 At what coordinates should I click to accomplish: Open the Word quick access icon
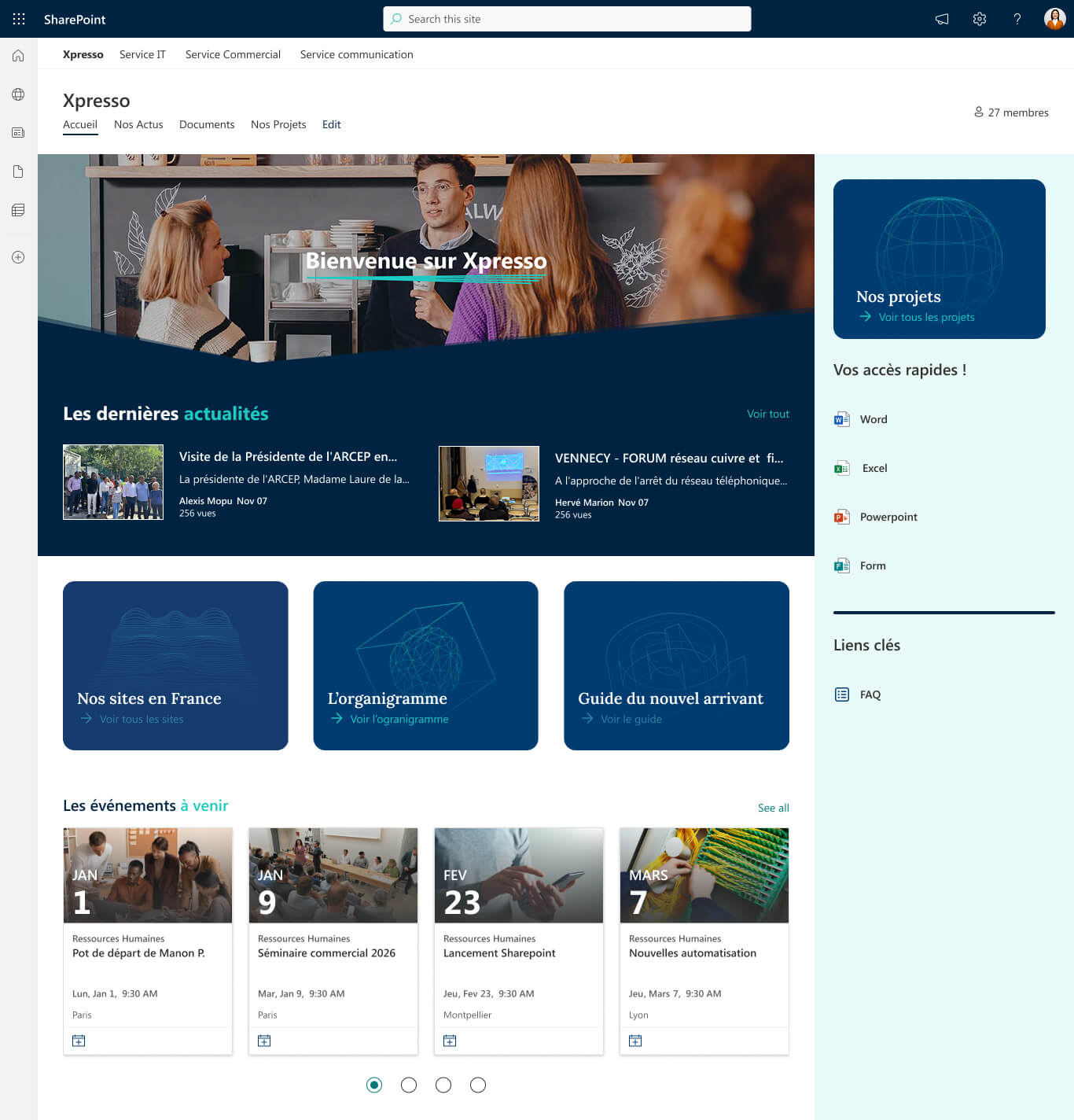(x=842, y=419)
